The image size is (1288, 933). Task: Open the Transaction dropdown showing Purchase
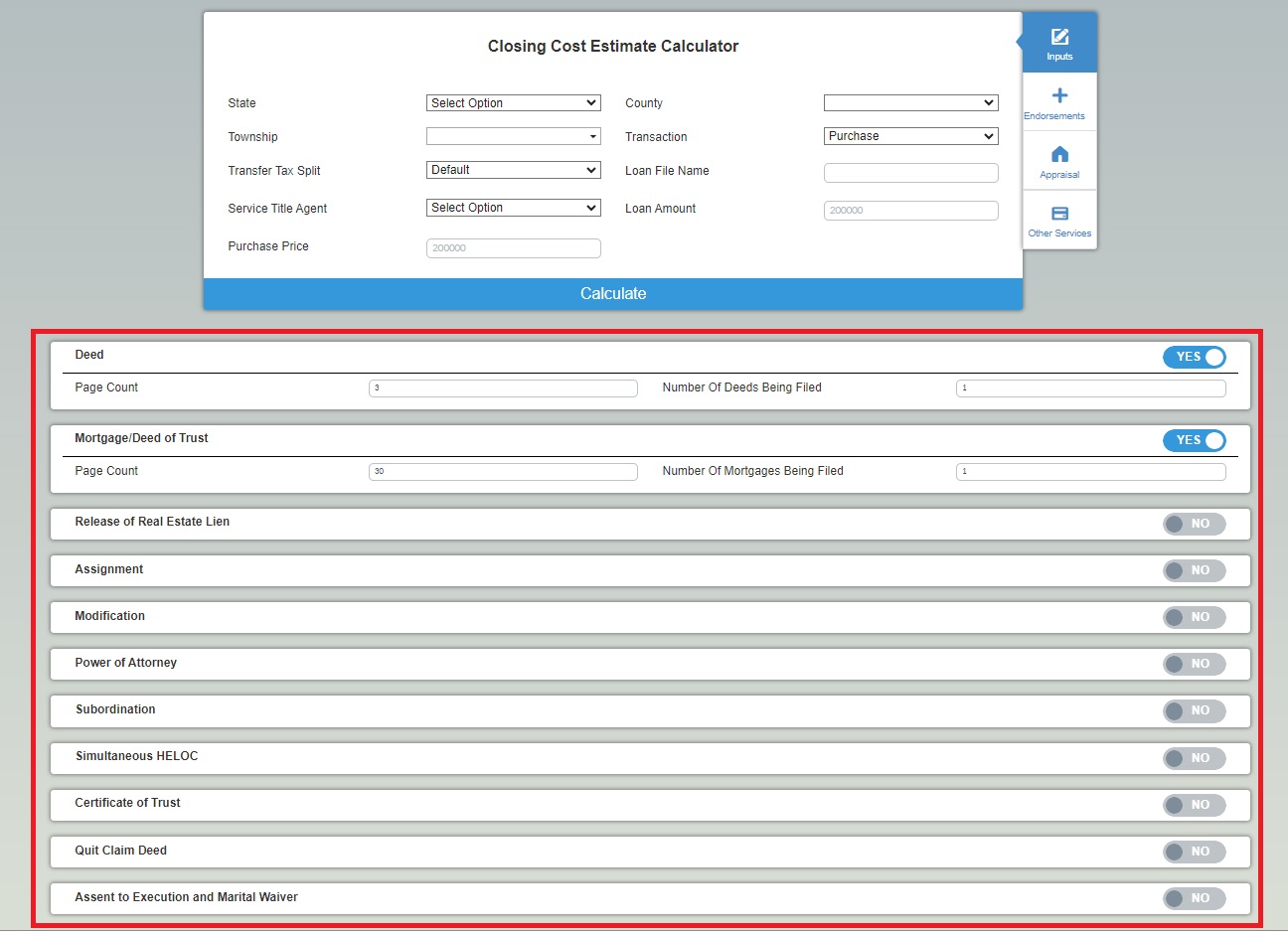pos(910,136)
